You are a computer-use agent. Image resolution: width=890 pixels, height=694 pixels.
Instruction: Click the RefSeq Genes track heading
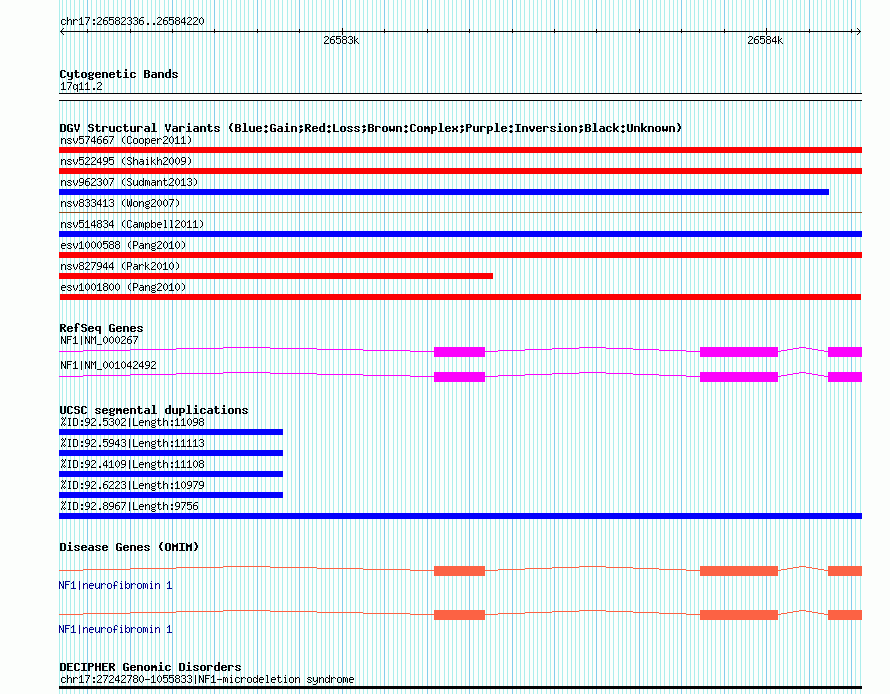101,328
